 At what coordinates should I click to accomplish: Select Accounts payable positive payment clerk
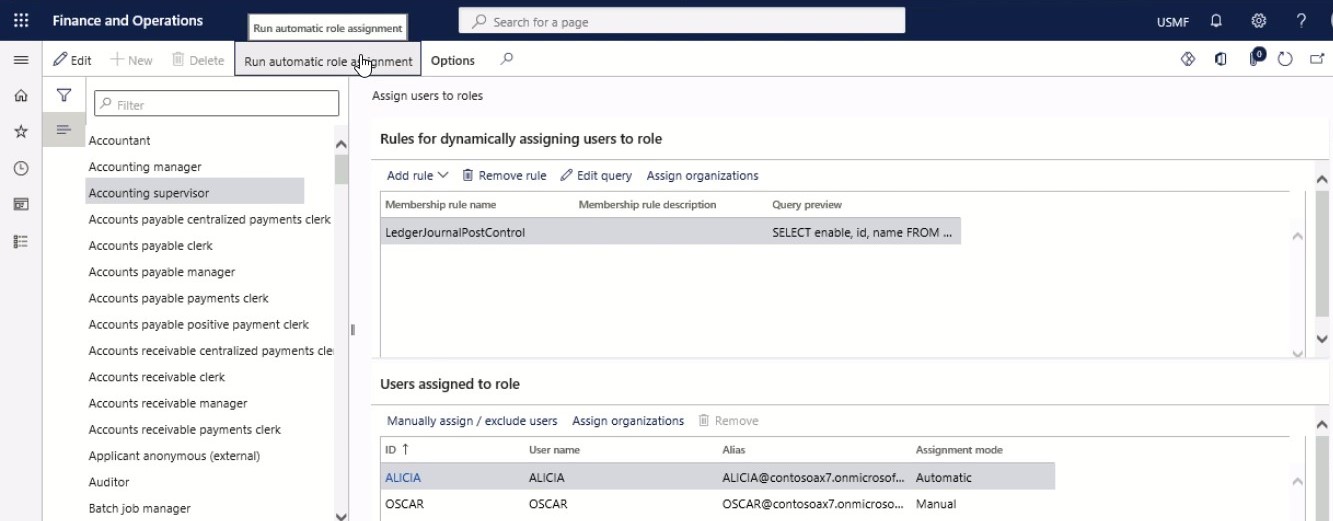(x=198, y=325)
